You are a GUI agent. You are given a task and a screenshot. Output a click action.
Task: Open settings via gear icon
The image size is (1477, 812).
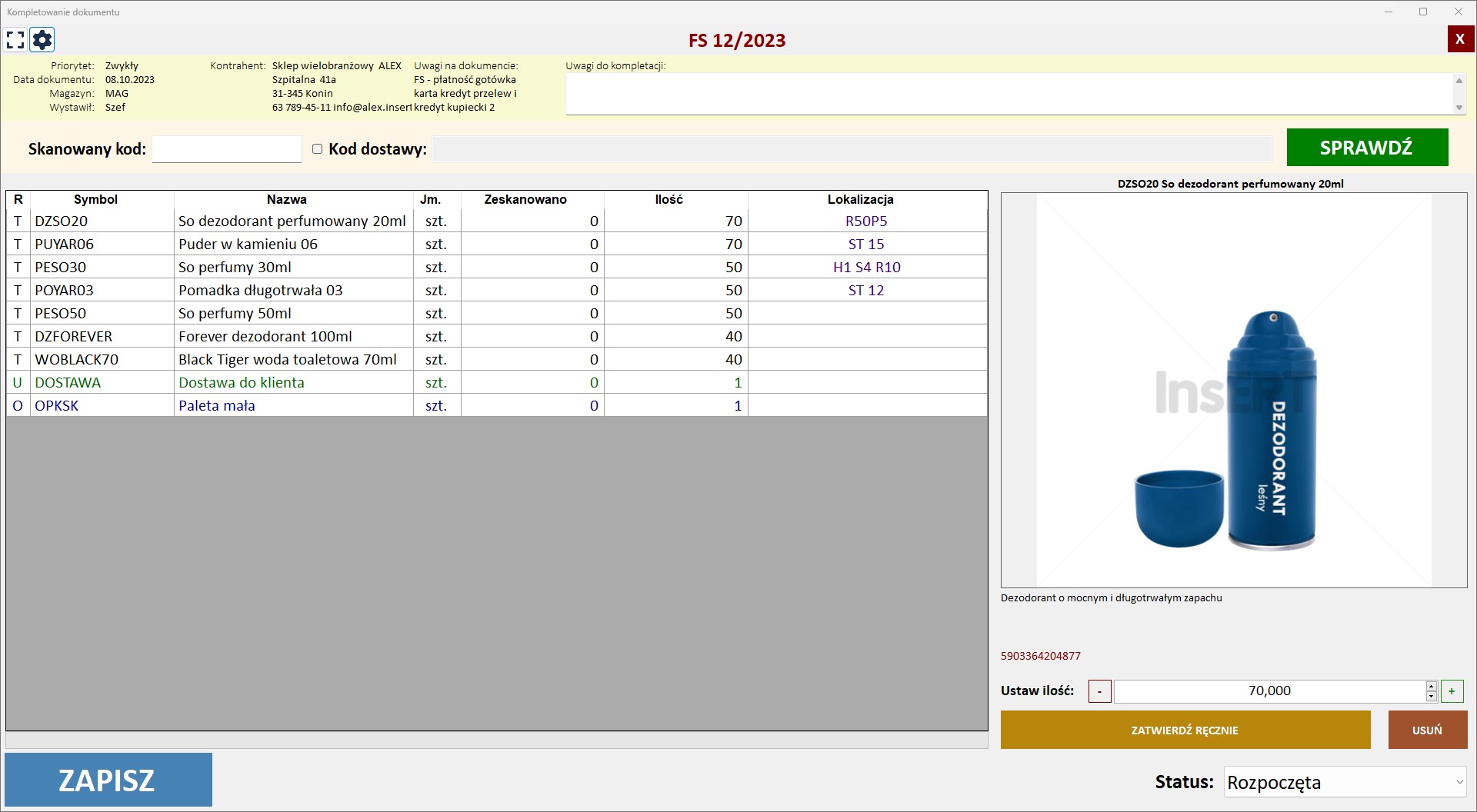tap(42, 39)
